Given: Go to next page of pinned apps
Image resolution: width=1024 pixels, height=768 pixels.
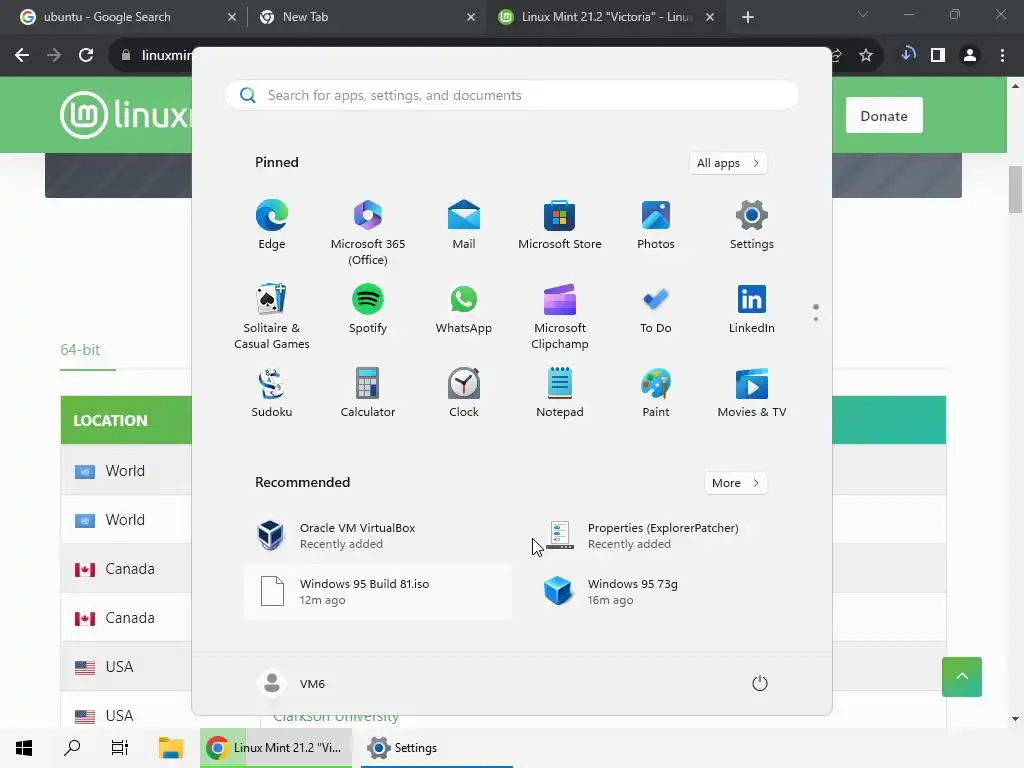Looking at the screenshot, I should (x=816, y=319).
